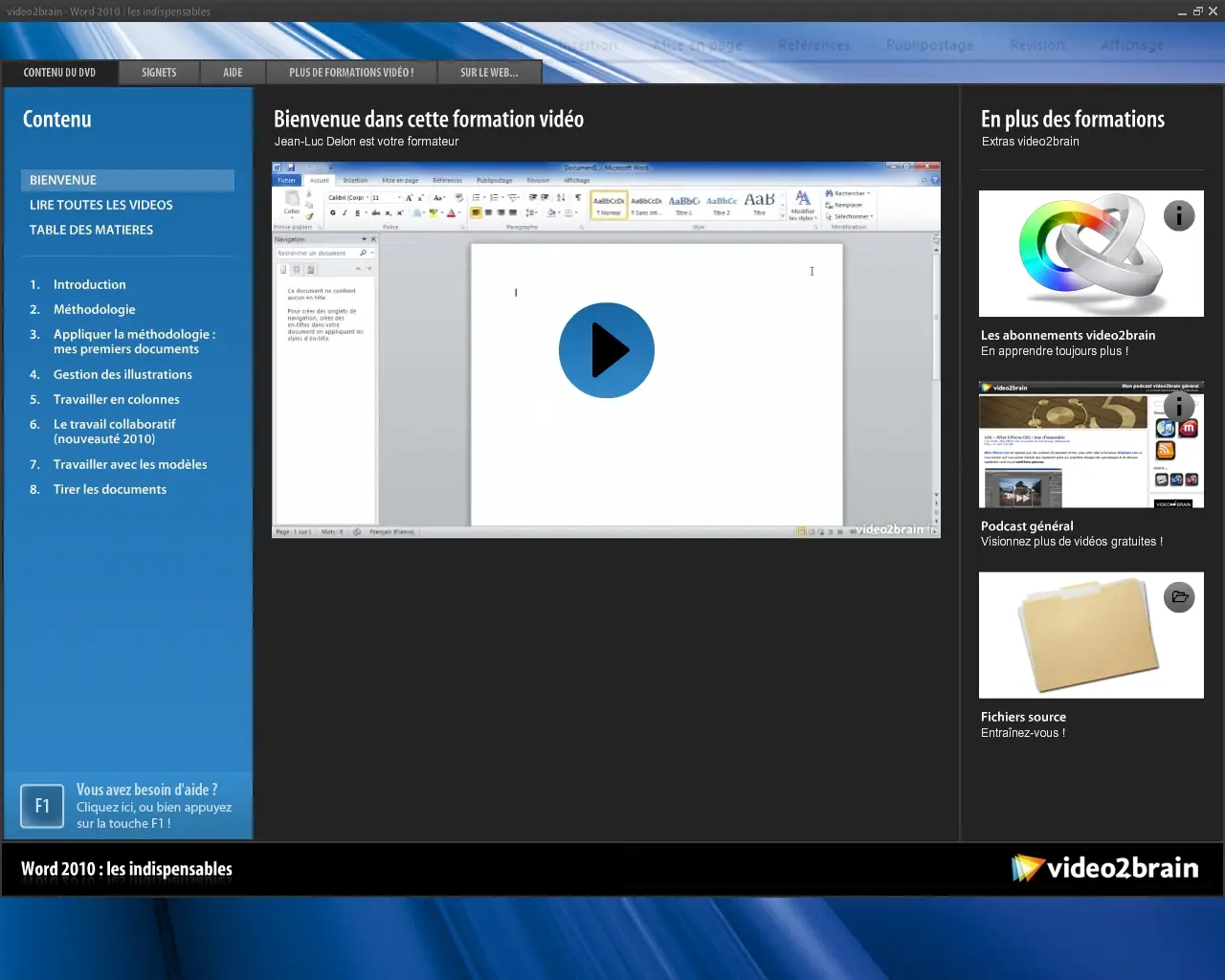The height and width of the screenshot is (980, 1225).
Task: Open source files folder icon button
Action: tap(1179, 597)
